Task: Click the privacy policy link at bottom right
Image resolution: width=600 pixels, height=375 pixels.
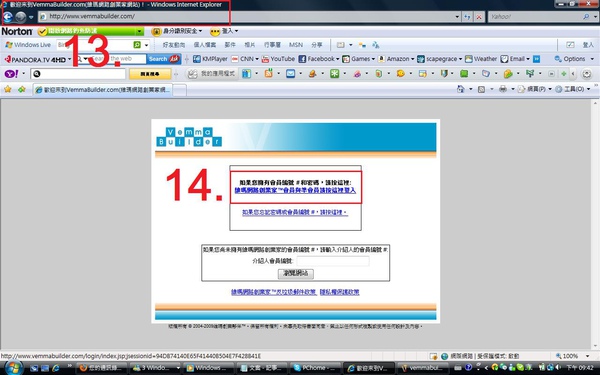Action: point(339,292)
